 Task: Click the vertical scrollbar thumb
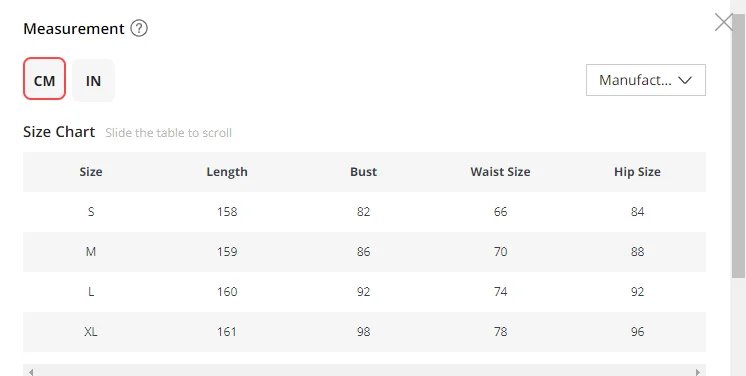click(738, 145)
